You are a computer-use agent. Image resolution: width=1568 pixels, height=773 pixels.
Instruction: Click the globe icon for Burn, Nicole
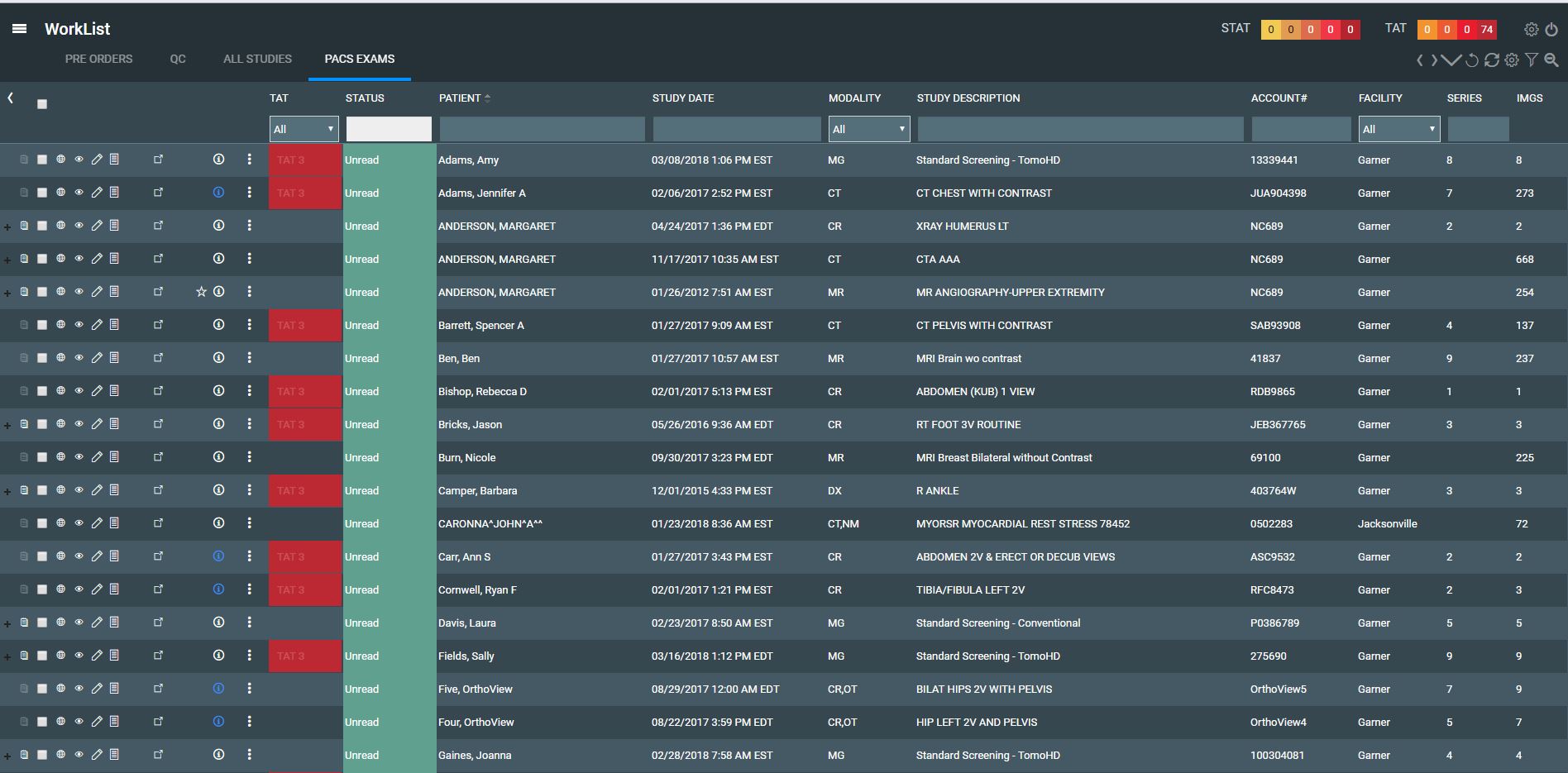[x=60, y=457]
